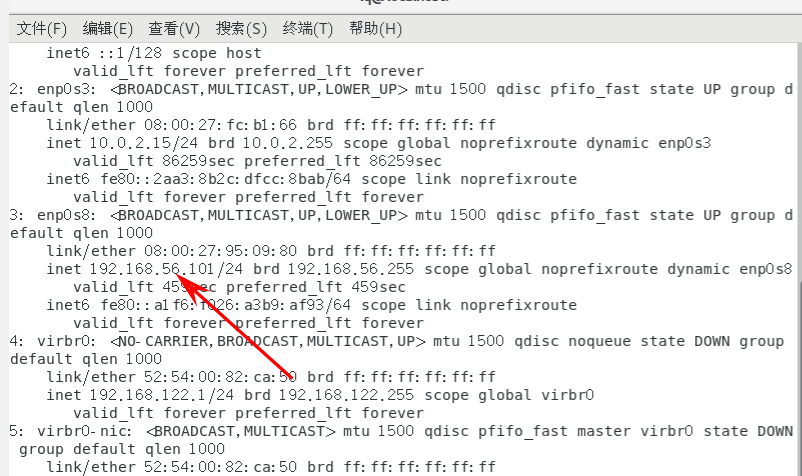
Task: Click the interface name enp0s3: in line 2
Action: [x=66, y=89]
